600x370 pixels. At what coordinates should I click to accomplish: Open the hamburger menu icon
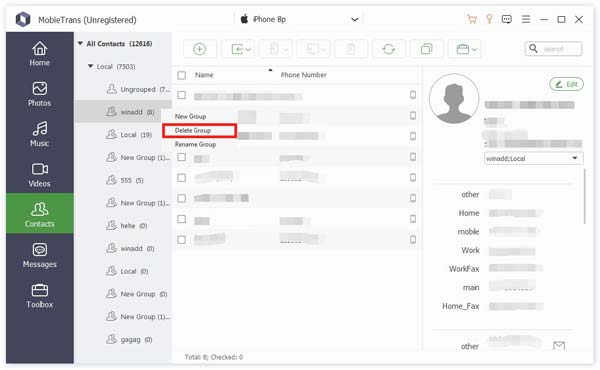click(526, 19)
